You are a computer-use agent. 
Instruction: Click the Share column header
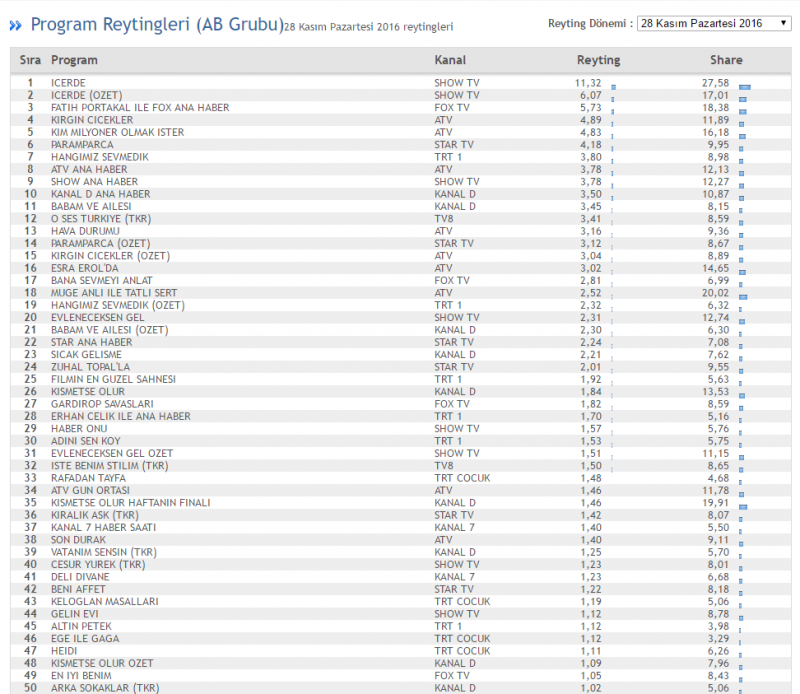726,60
